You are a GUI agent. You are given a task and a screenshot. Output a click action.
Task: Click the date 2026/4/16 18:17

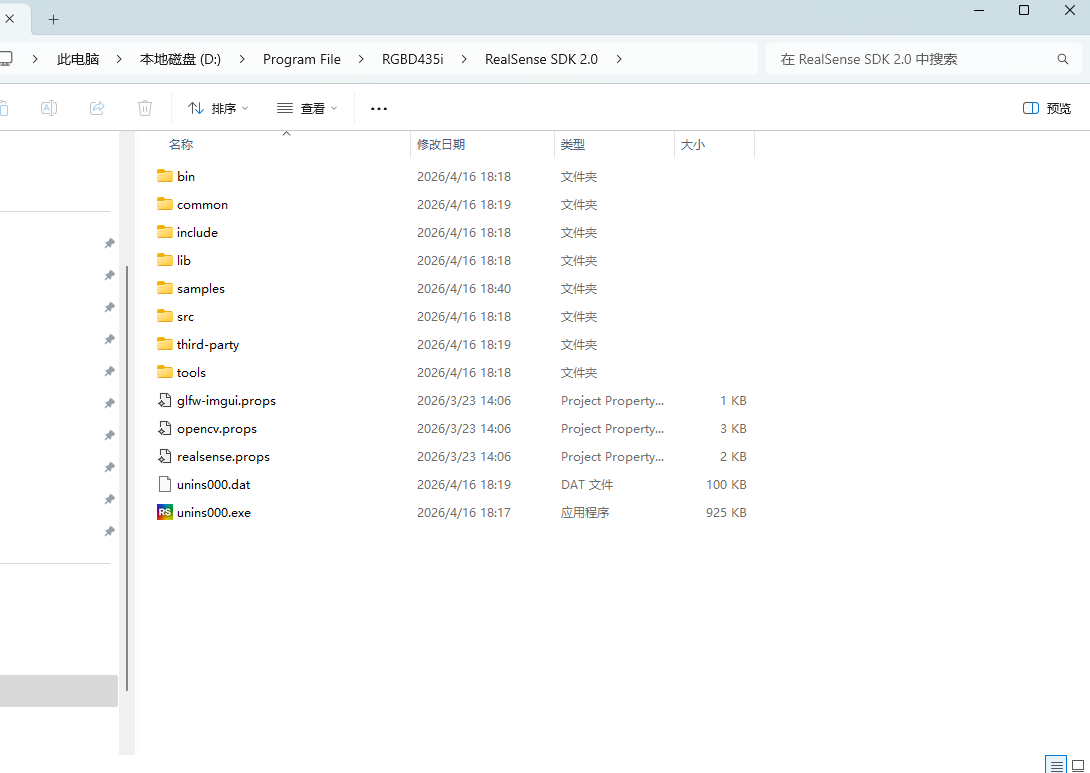tap(464, 512)
